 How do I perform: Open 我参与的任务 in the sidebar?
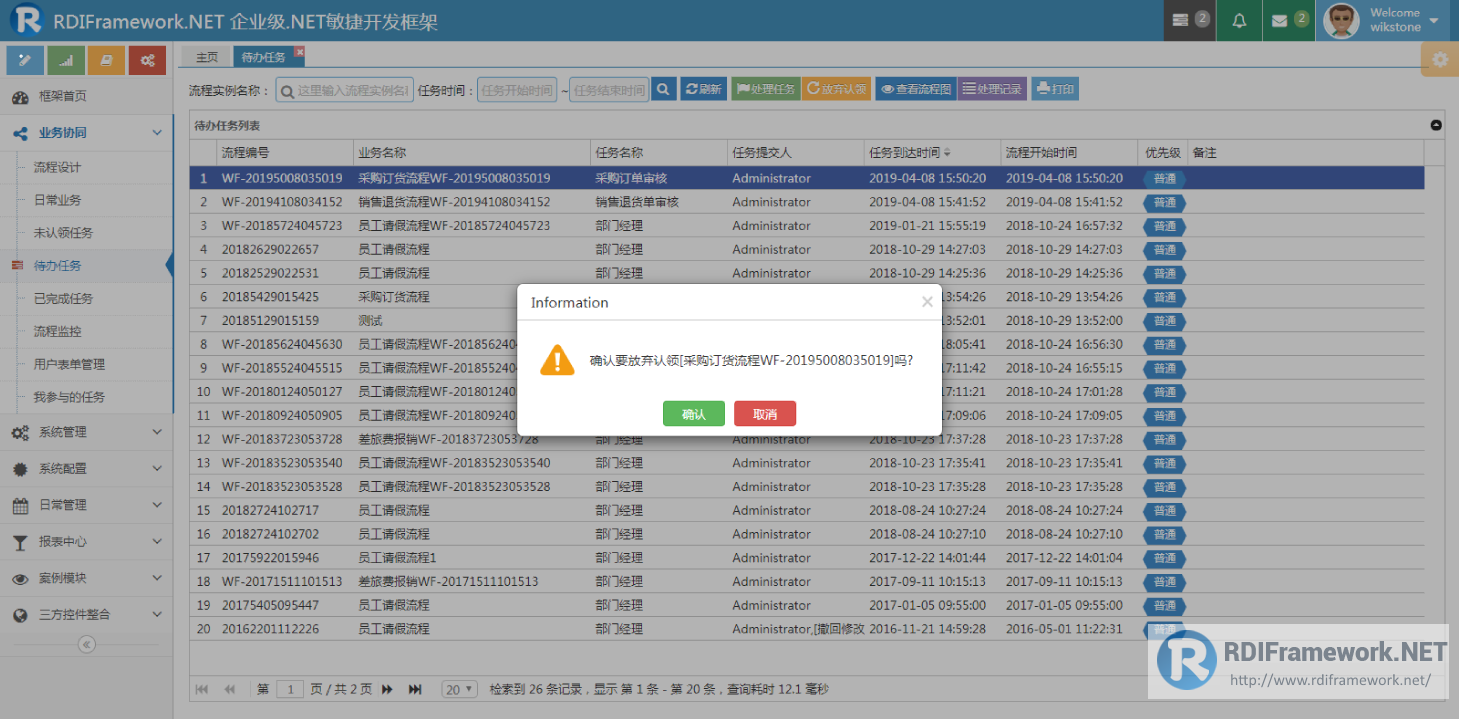pos(86,397)
